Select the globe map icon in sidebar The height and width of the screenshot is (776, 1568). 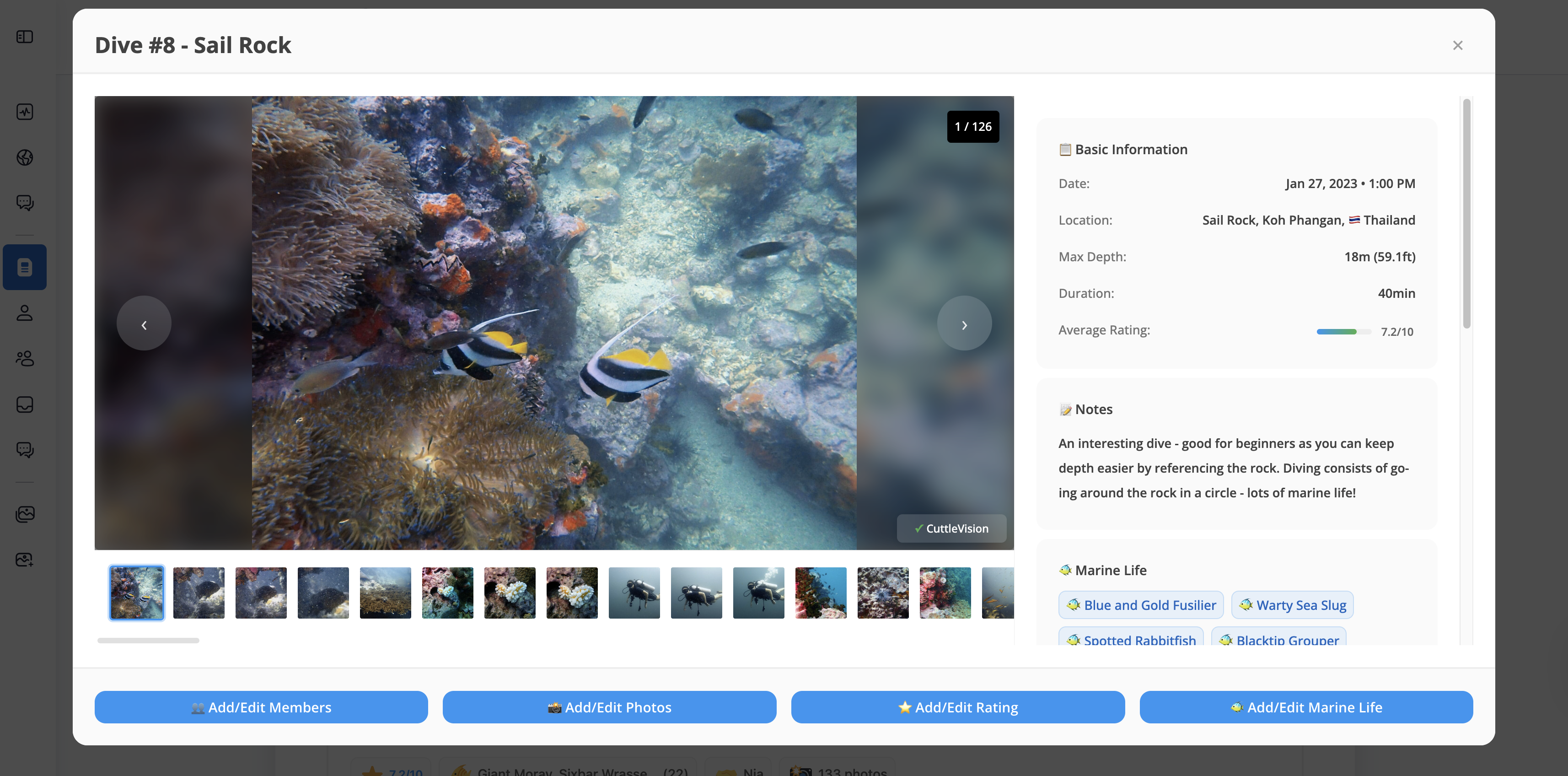click(25, 158)
